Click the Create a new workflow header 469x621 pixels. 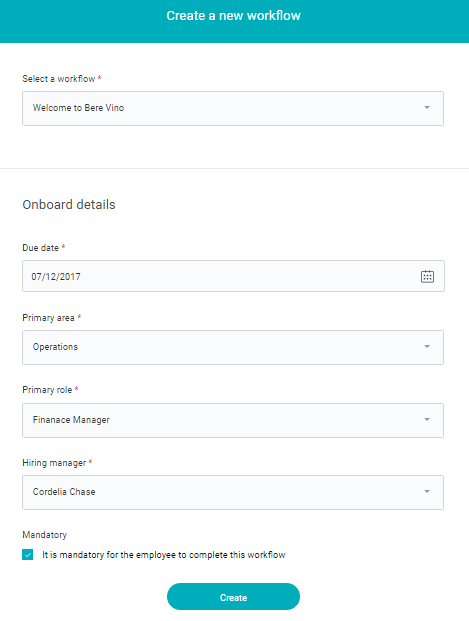tap(233, 16)
